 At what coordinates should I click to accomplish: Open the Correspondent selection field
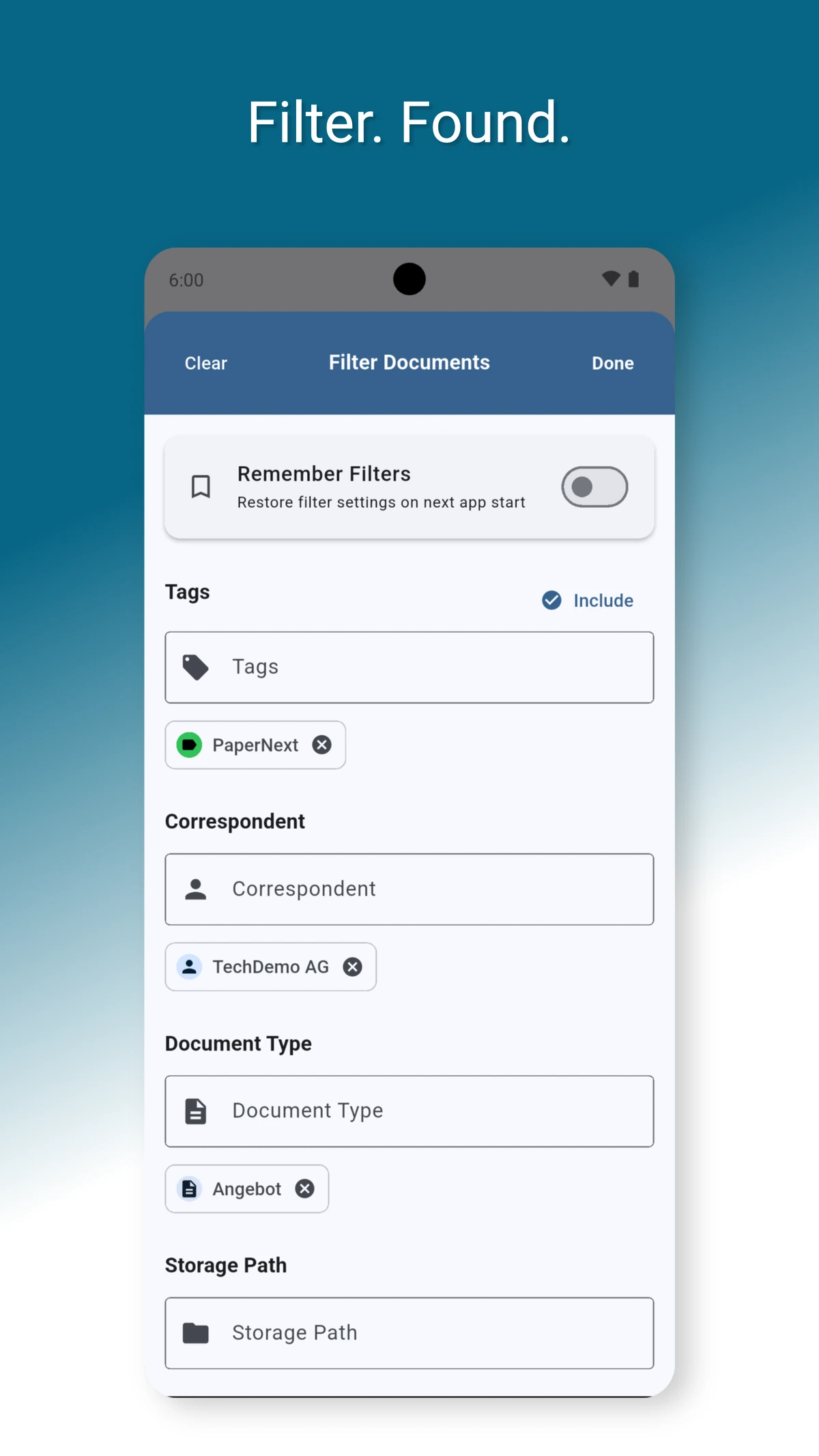tap(437, 889)
